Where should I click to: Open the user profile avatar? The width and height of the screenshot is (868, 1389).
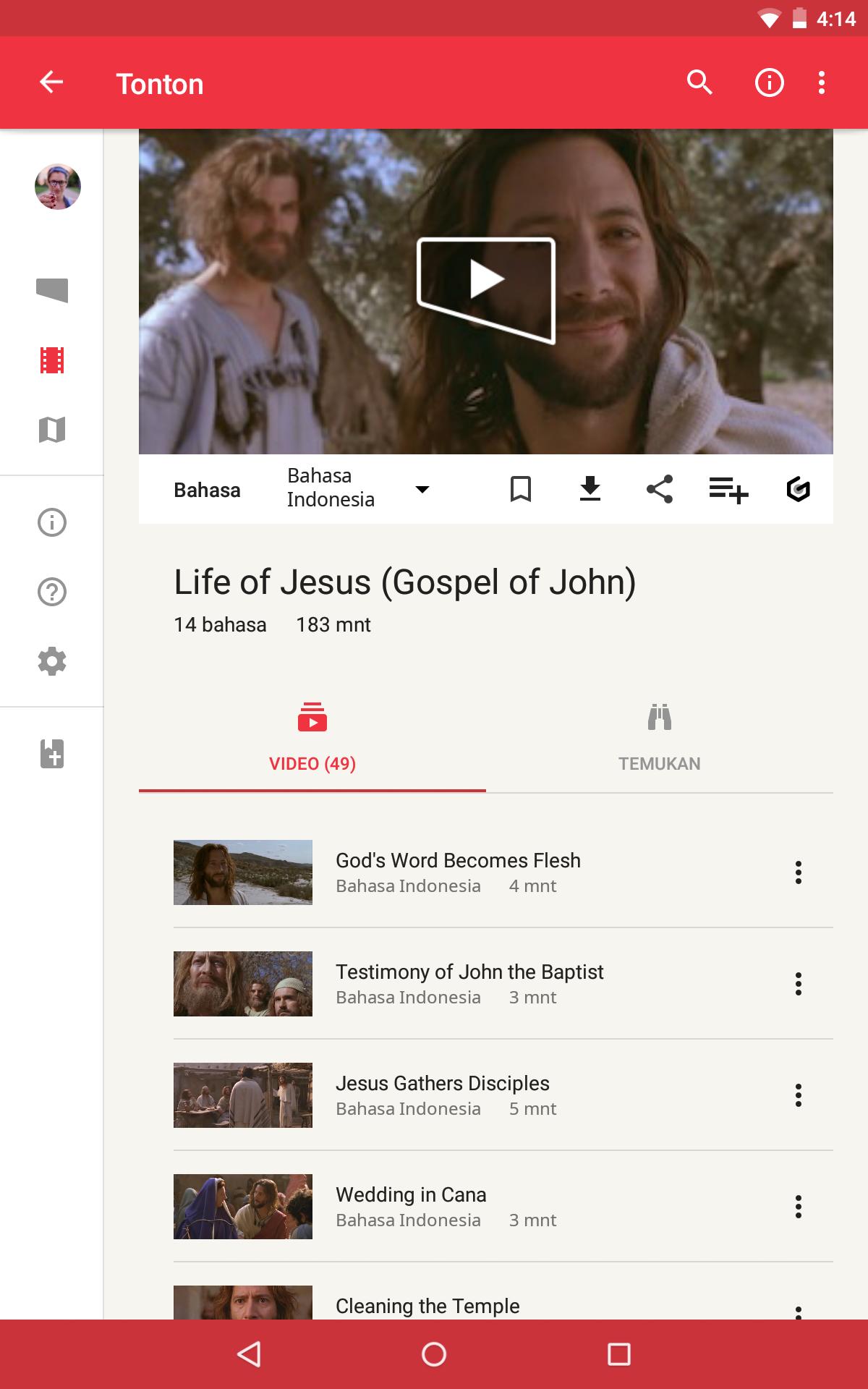(58, 187)
